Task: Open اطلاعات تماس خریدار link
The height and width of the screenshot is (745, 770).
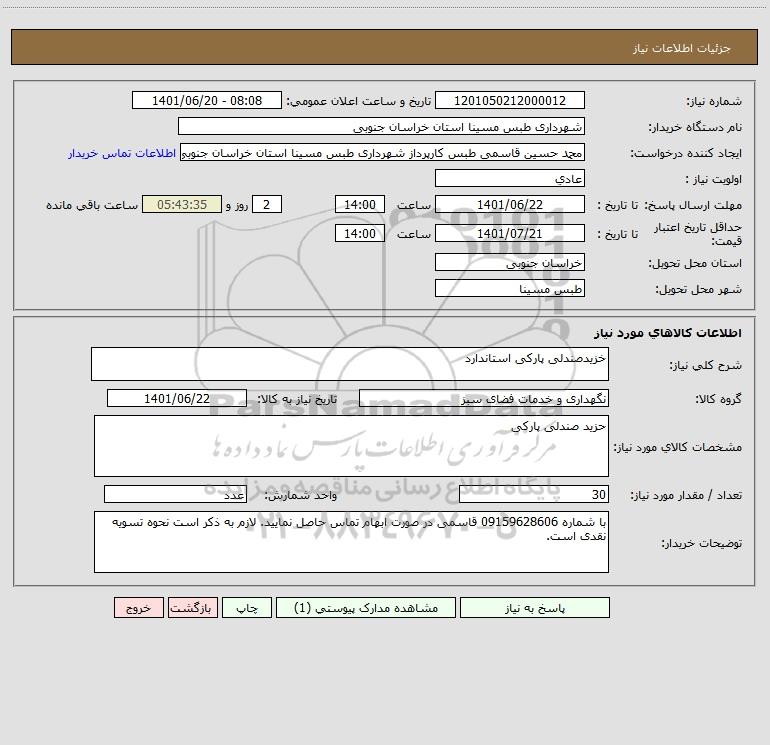Action: click(122, 153)
